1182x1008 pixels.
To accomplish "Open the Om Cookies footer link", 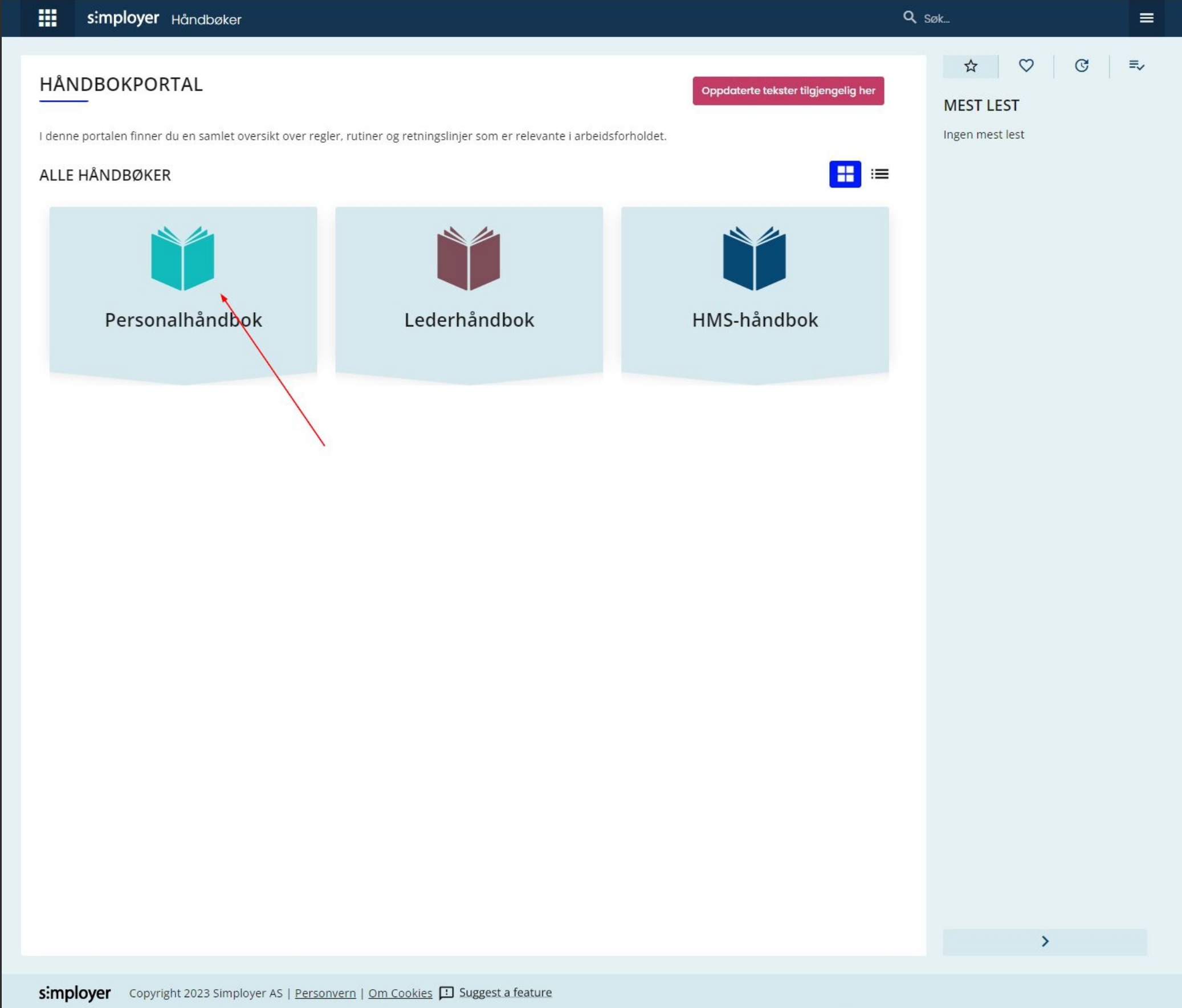I will tap(400, 993).
